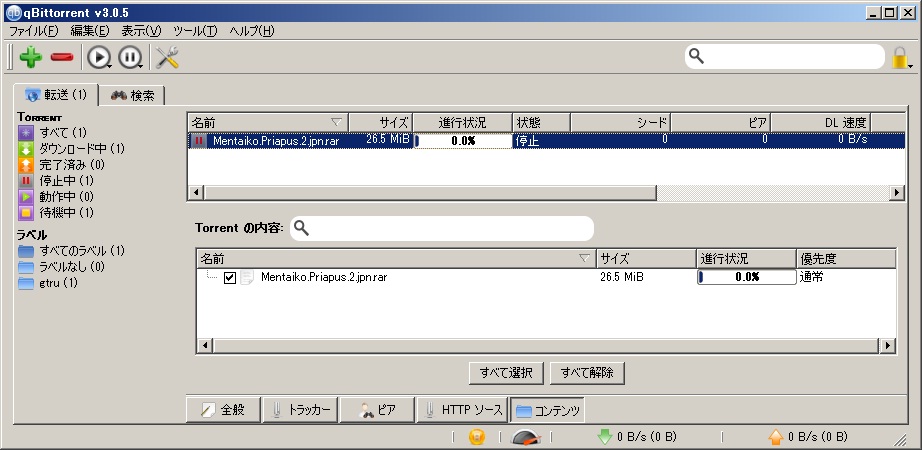Click the すべて解除 button
The image size is (922, 450).
click(587, 373)
